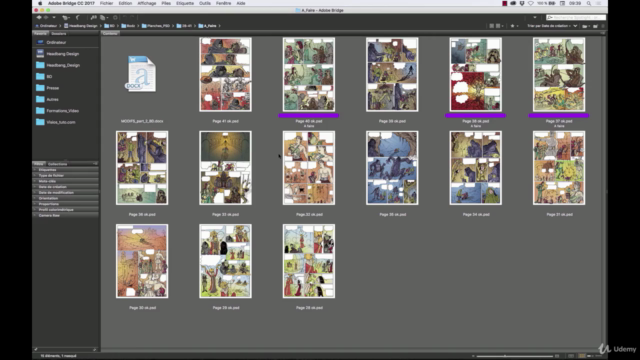Click the macOS Spotlight search icon

coord(589,3)
